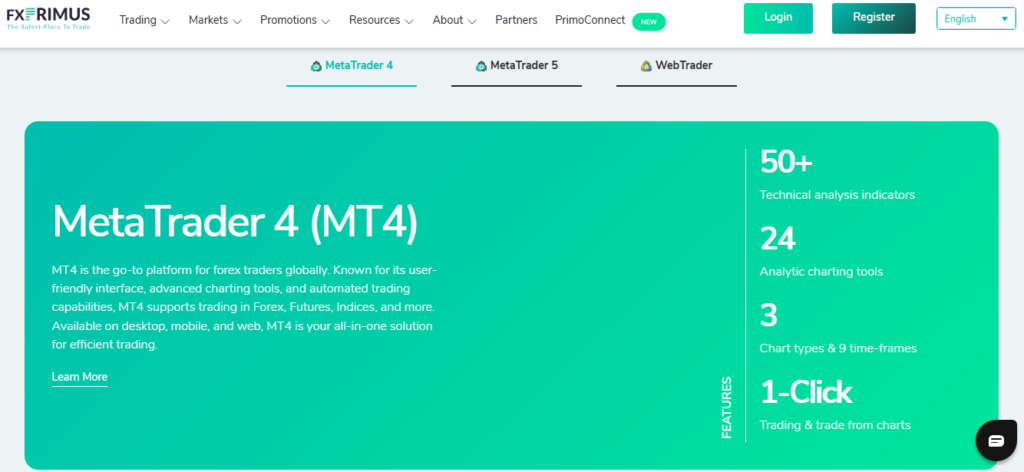1024x472 pixels.
Task: Follow the Learn More link
Action: [80, 377]
